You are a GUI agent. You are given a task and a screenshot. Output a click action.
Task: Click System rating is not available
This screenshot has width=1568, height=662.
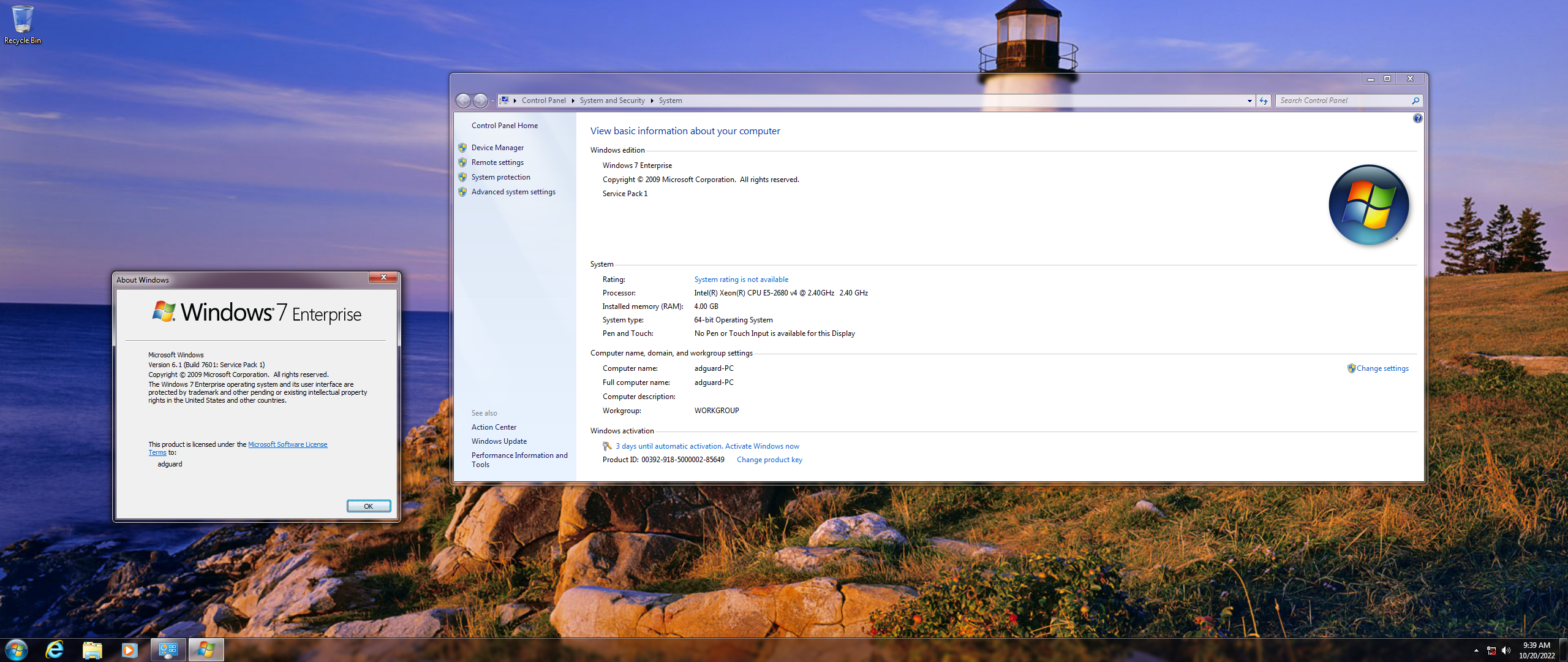click(x=741, y=280)
